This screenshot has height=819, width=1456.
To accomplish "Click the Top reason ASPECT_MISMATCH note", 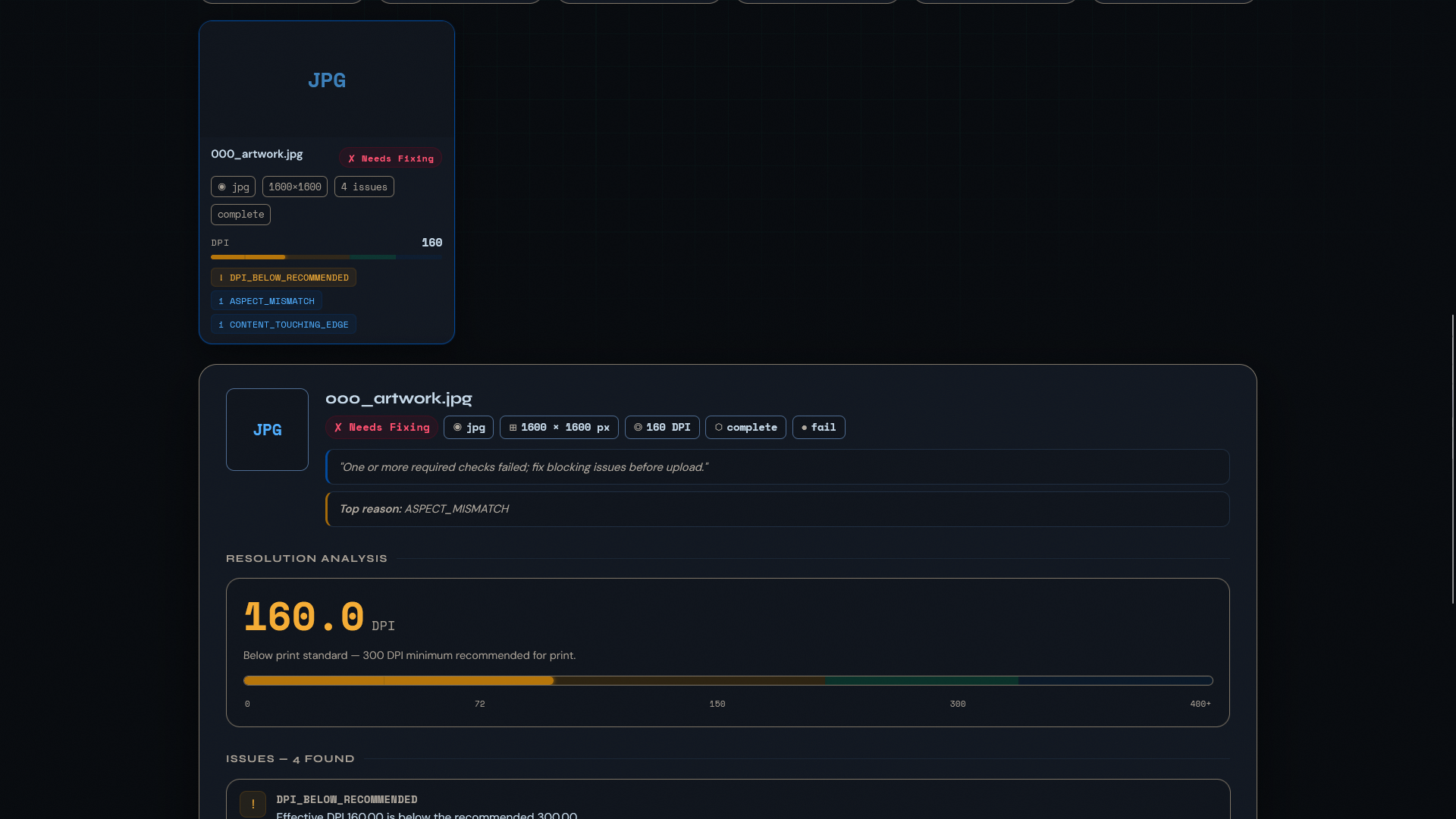I will (x=777, y=509).
